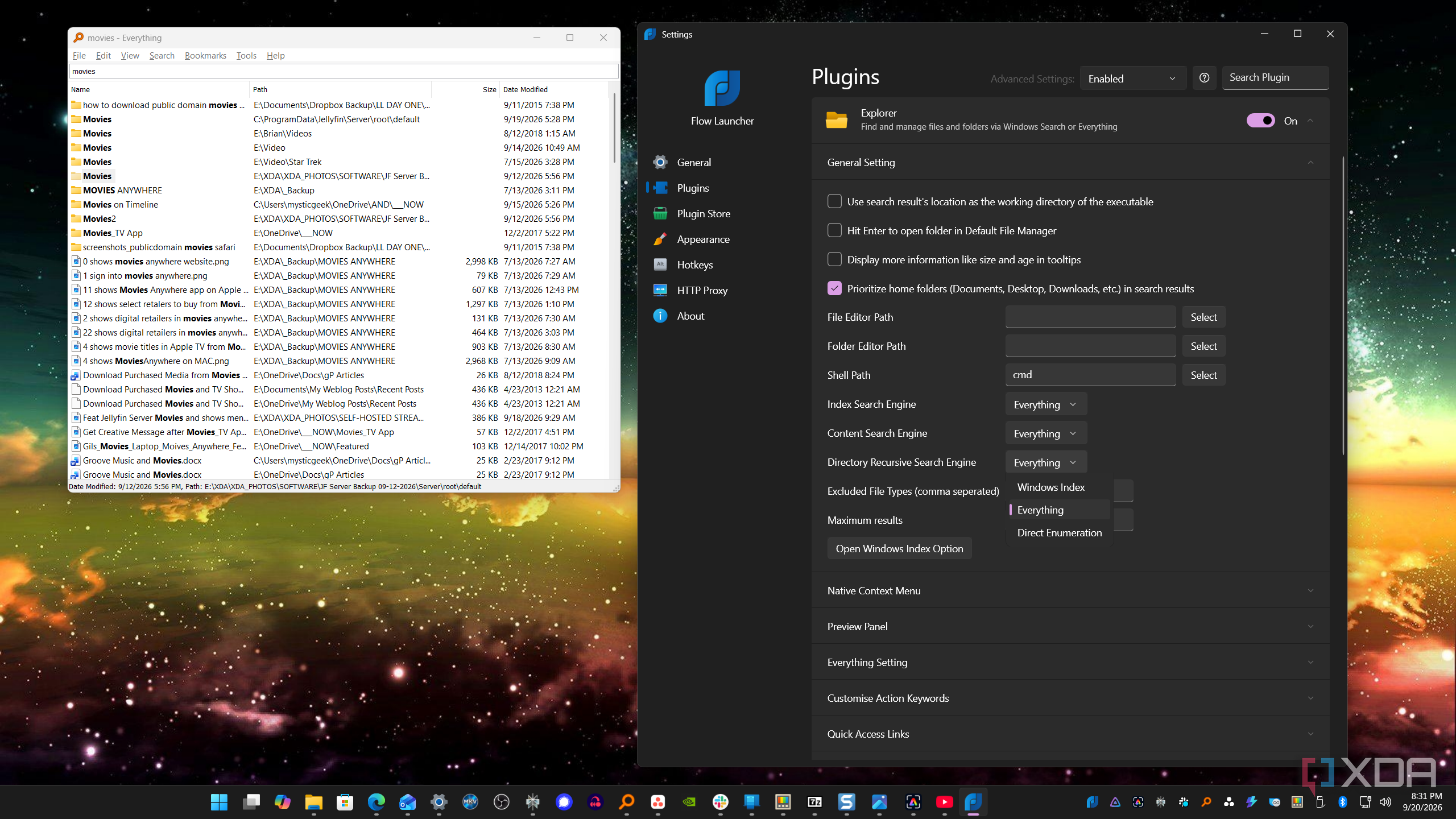This screenshot has height=819, width=1456.
Task: Open the HTTP Proxy settings page
Action: pos(702,291)
